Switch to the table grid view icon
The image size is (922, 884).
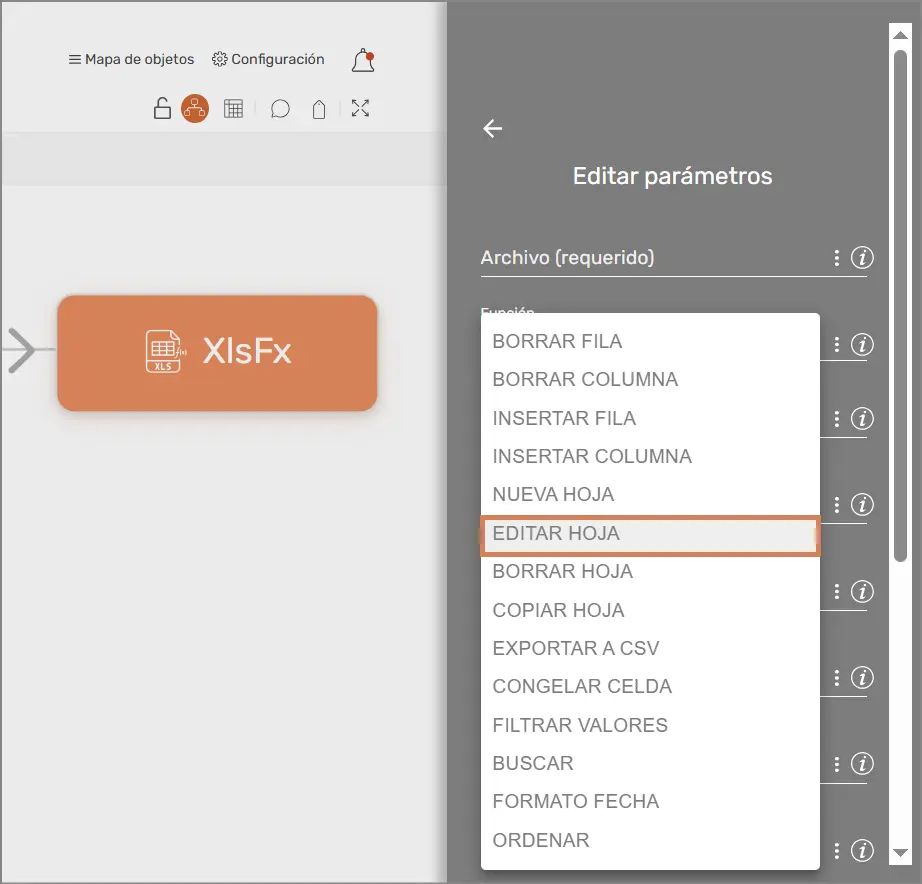point(233,109)
